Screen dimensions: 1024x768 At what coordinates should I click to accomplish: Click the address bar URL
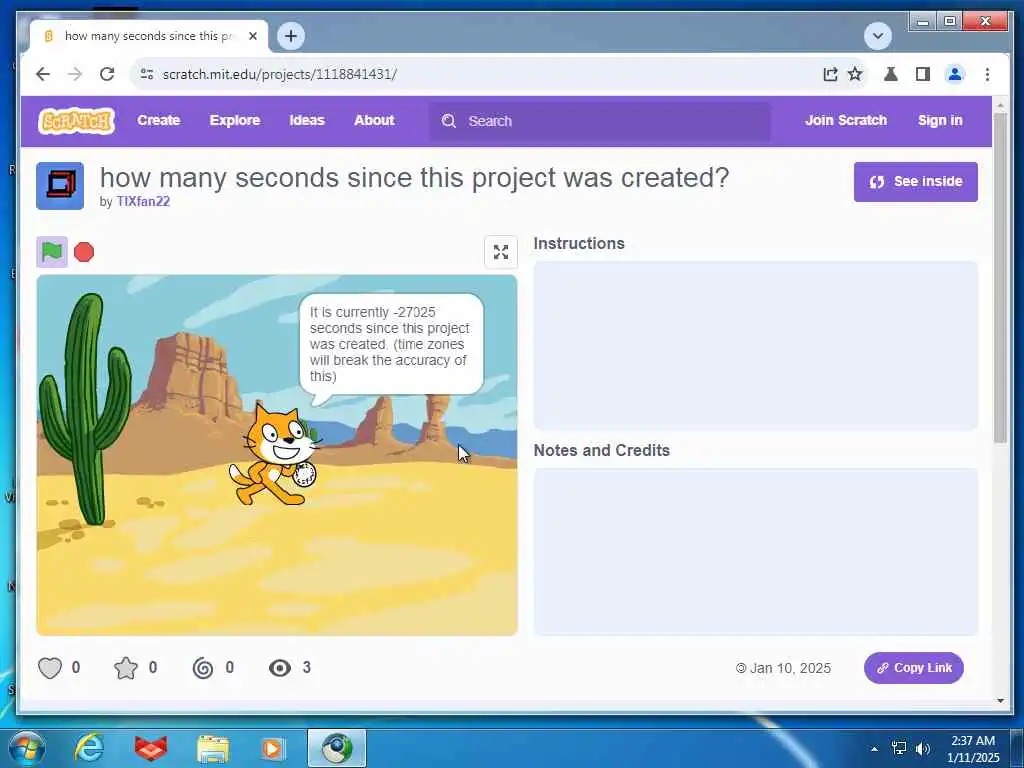click(280, 74)
